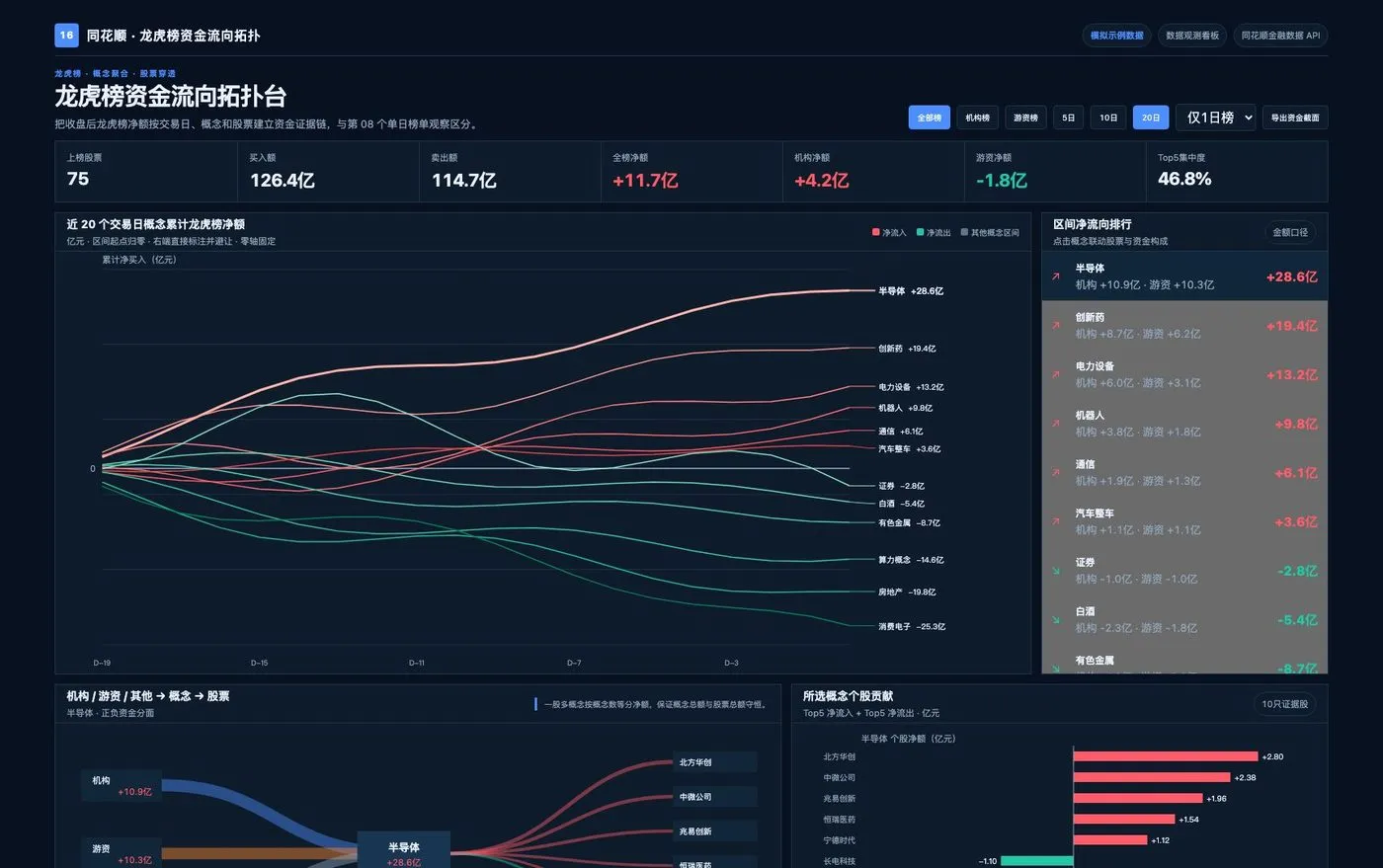Select the 游资榜 filter
This screenshot has width=1383, height=868.
click(x=1025, y=118)
